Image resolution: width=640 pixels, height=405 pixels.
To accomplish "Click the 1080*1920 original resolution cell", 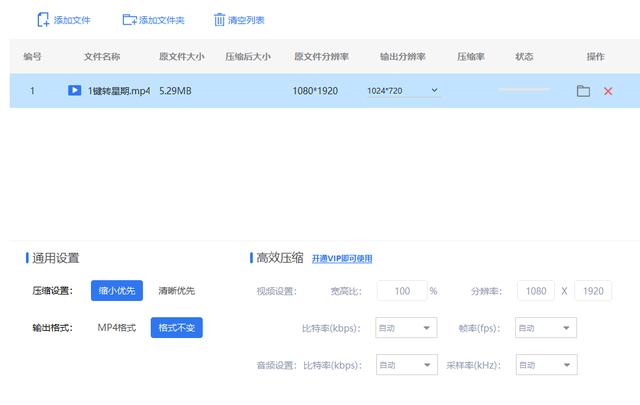I will pos(315,91).
